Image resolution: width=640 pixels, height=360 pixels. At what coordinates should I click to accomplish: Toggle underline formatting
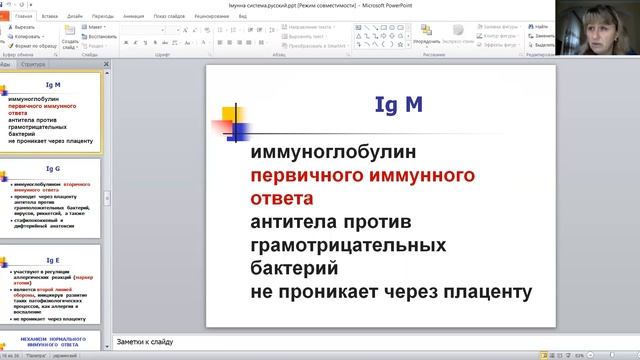[145, 42]
